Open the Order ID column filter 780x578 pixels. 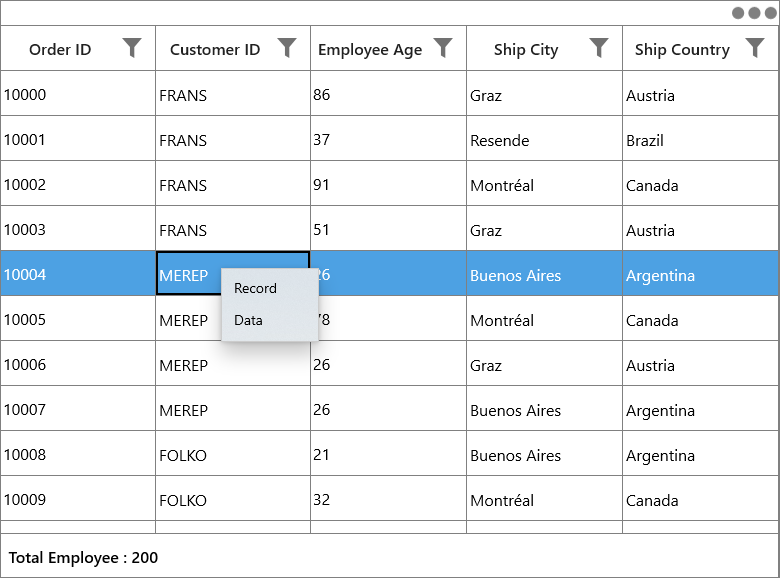click(x=132, y=48)
